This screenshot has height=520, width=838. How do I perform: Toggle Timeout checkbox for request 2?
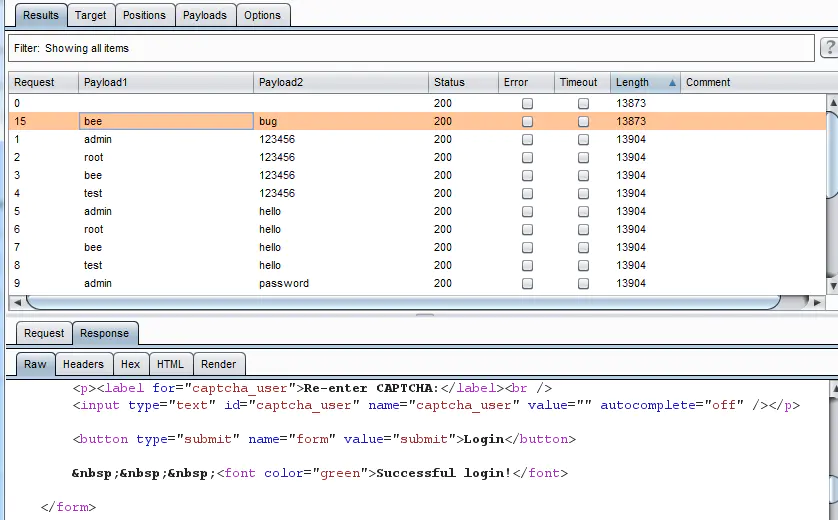[584, 158]
